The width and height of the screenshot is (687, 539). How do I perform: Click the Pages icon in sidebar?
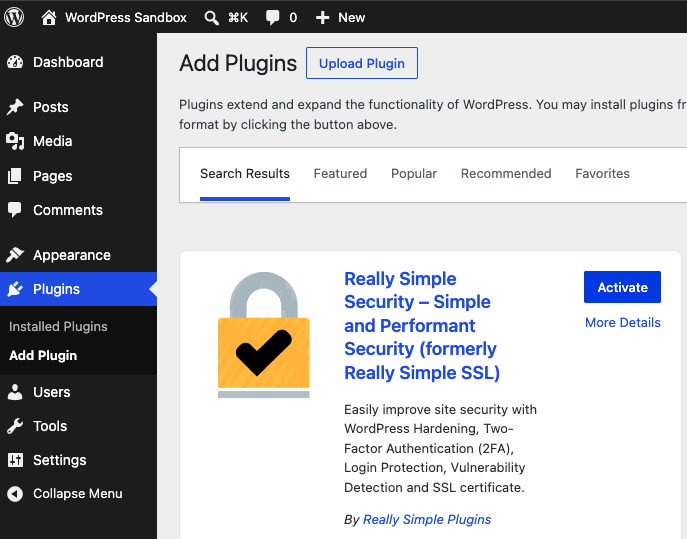tap(14, 176)
